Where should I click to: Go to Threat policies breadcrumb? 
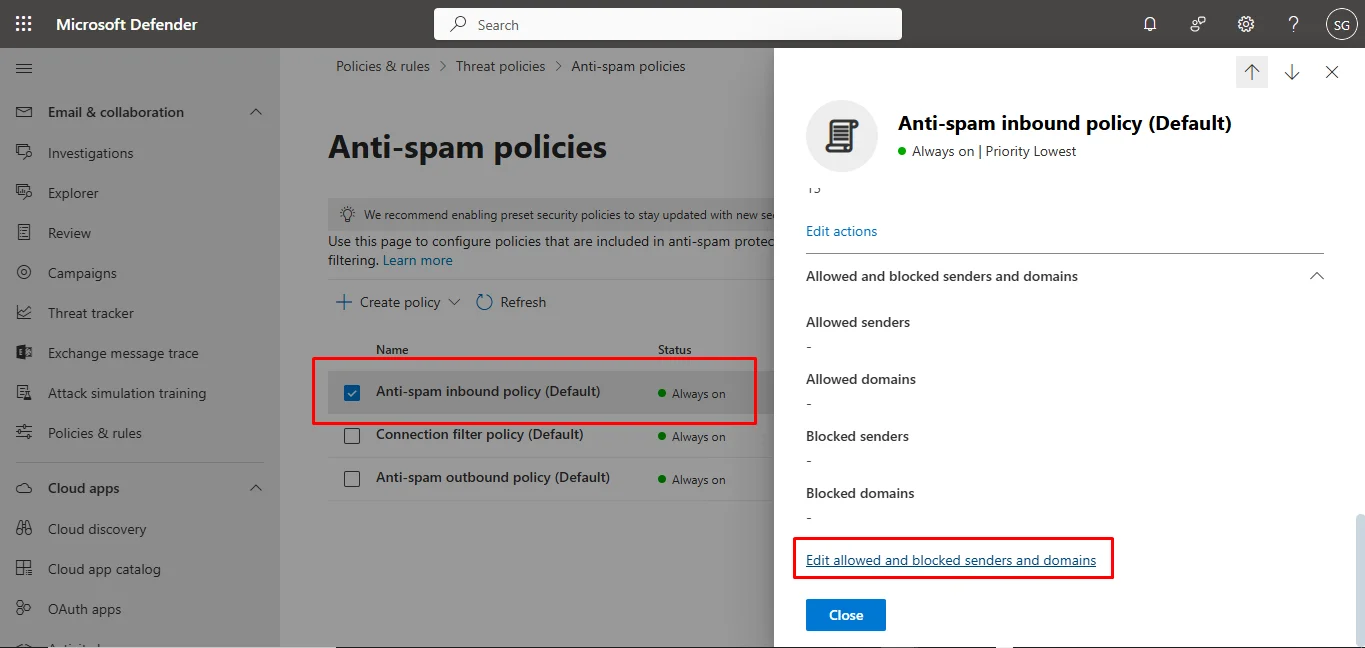point(501,66)
